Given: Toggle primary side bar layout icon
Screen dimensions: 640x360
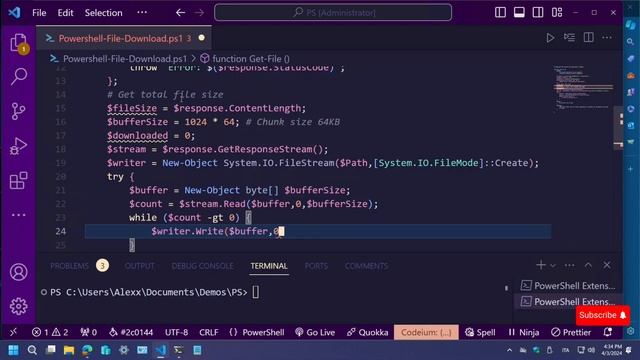Looking at the screenshot, I should pyautogui.click(x=500, y=13).
